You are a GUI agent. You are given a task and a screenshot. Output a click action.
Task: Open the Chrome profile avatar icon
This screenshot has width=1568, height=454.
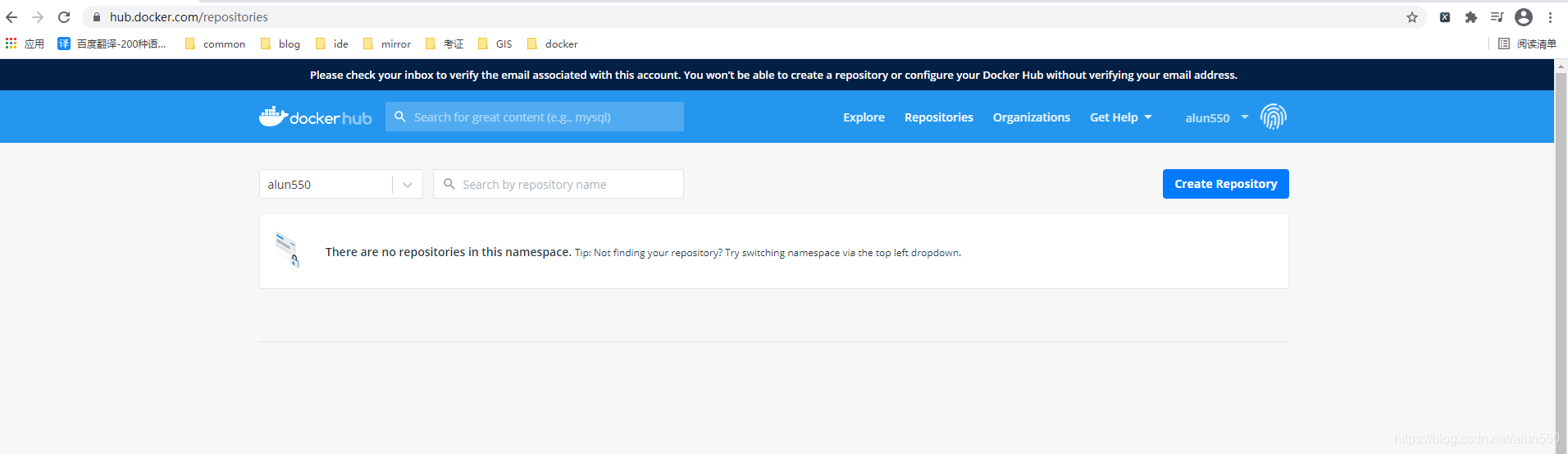click(1524, 17)
